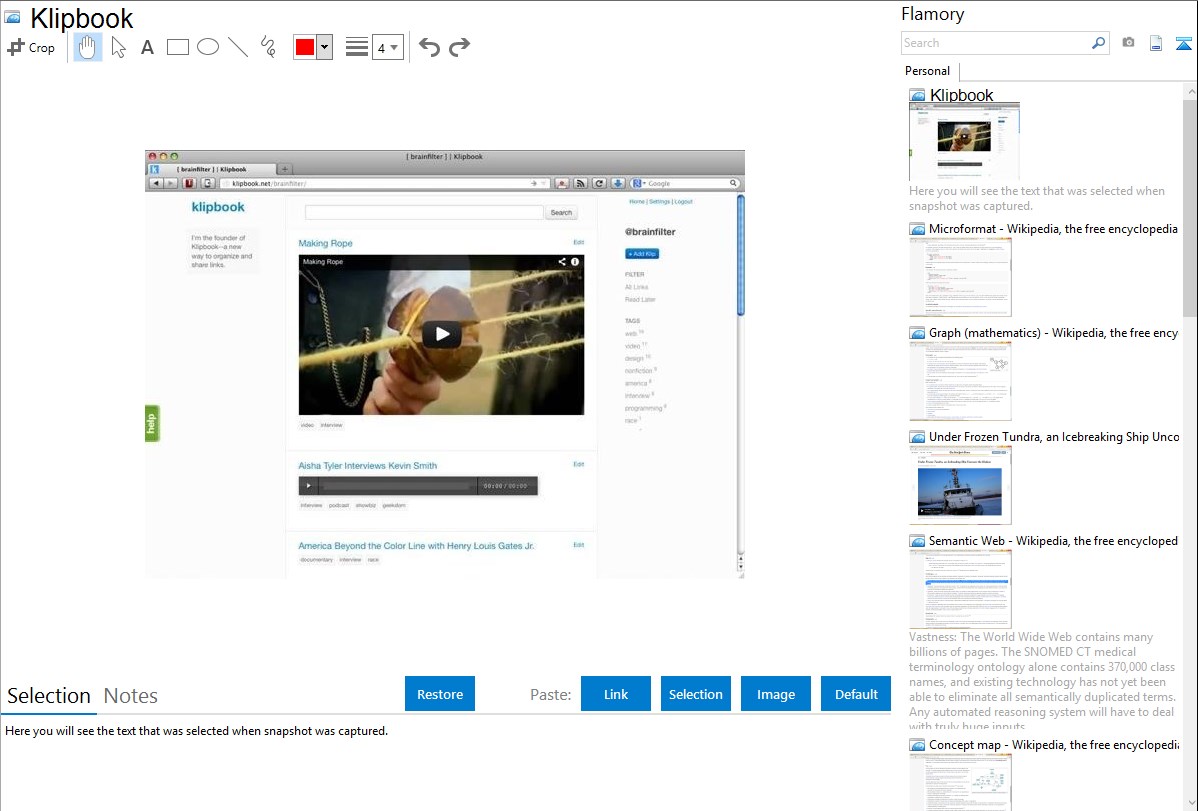Pick the ellipse shape tool
Viewport: 1198px width, 811px height.
(x=208, y=47)
